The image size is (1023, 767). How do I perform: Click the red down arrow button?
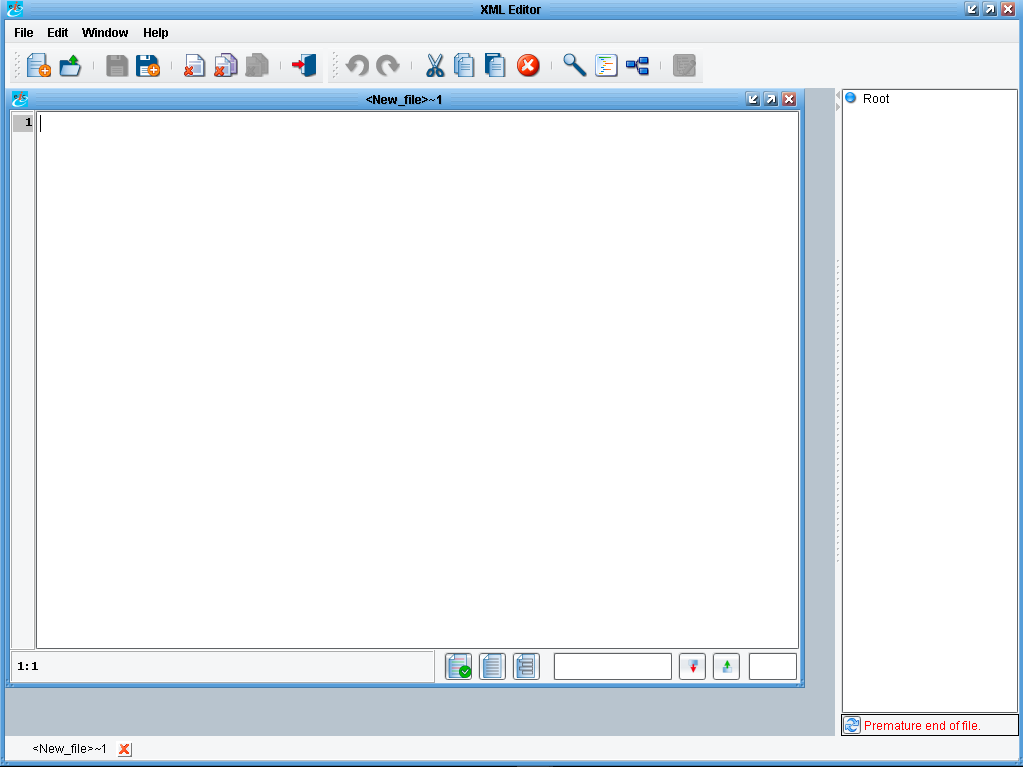[692, 666]
